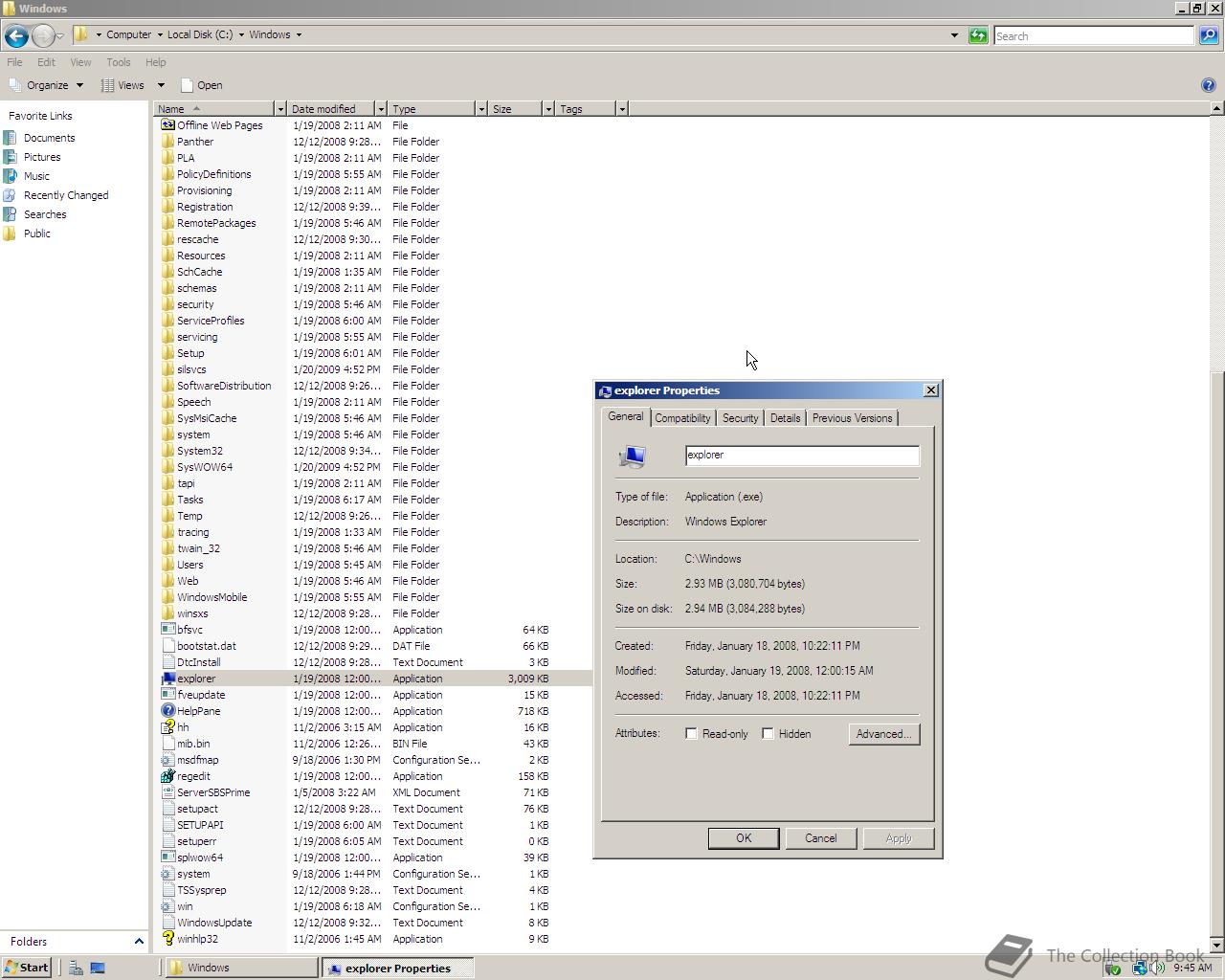The image size is (1225, 980).
Task: Switch to the Previous Versions tab
Action: tap(852, 418)
